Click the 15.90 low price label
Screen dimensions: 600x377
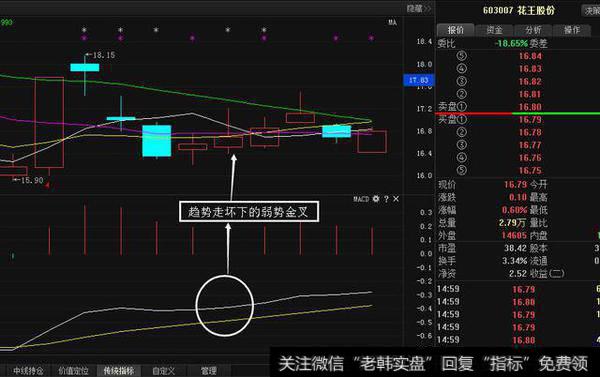coord(32,180)
